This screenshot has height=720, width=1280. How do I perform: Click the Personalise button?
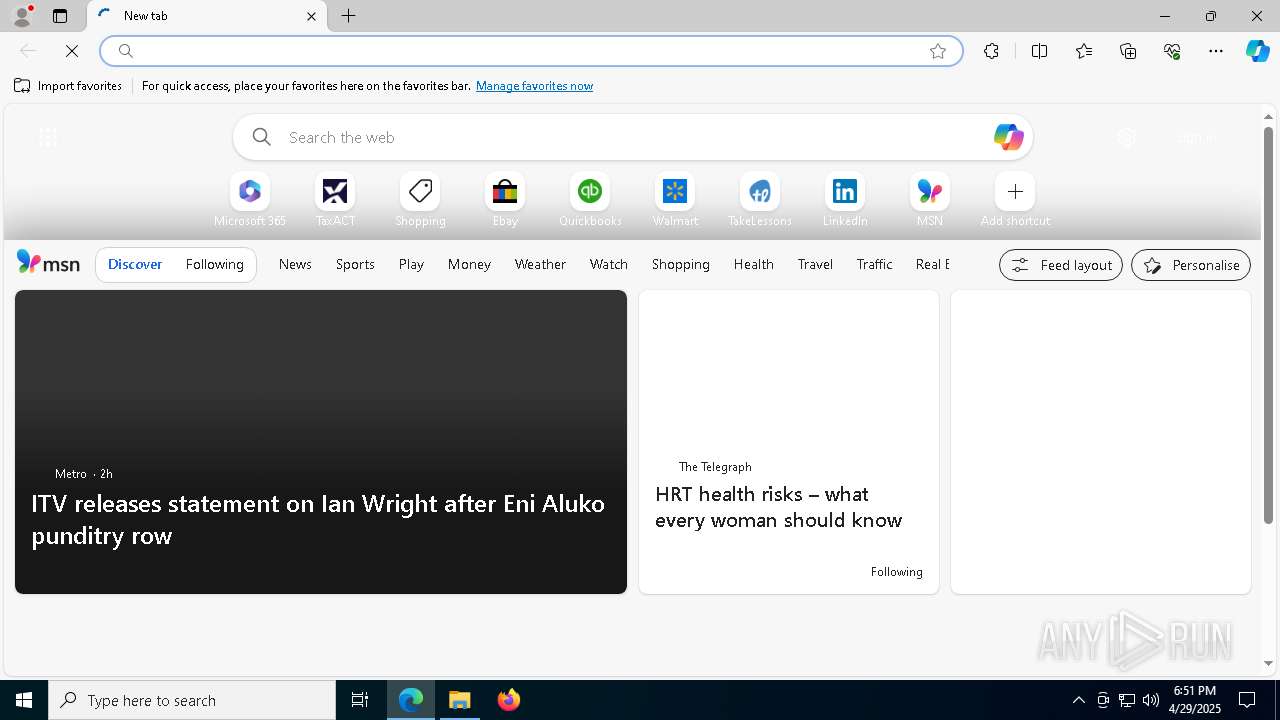1191,265
